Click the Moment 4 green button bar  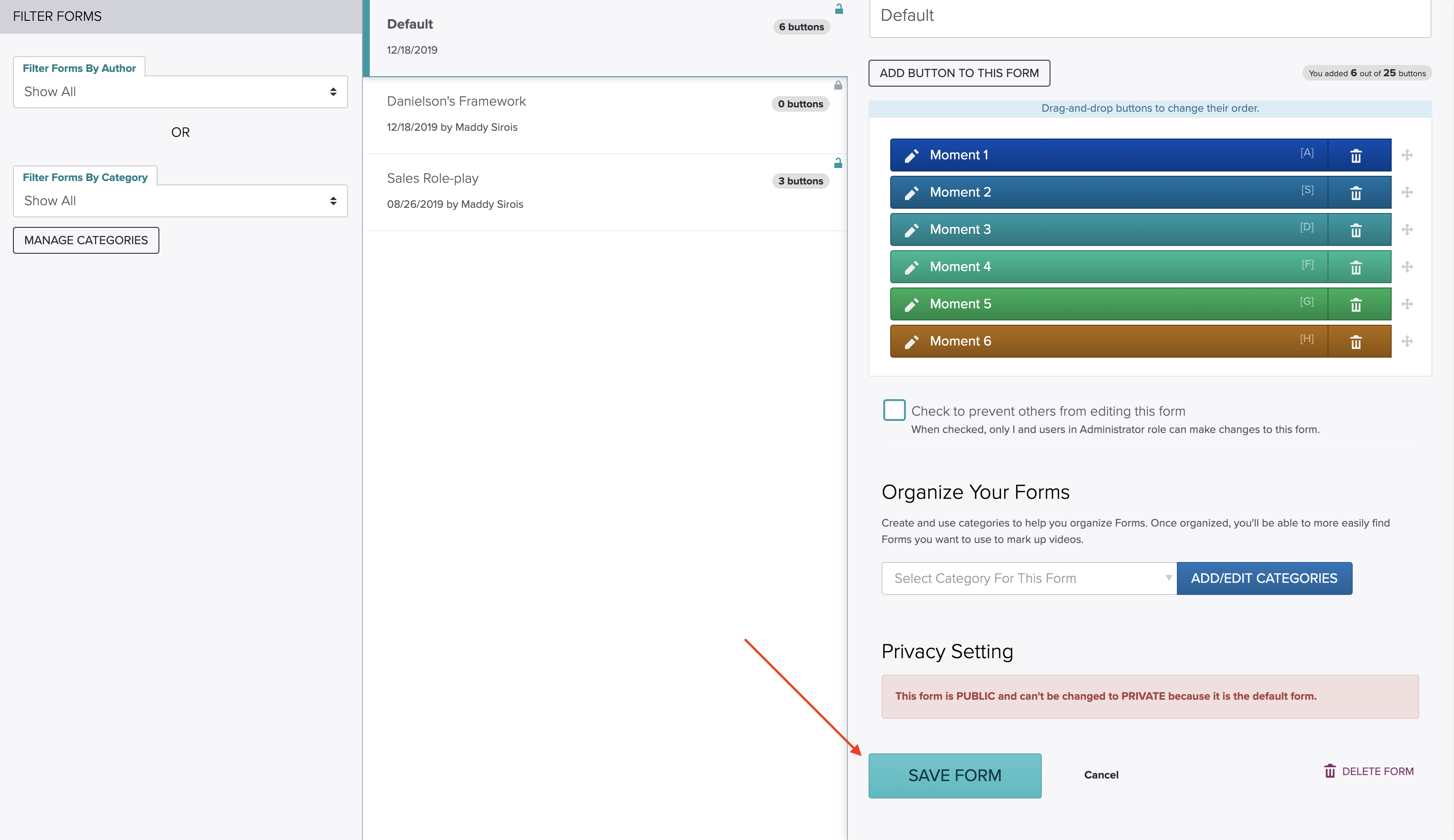[1108, 267]
